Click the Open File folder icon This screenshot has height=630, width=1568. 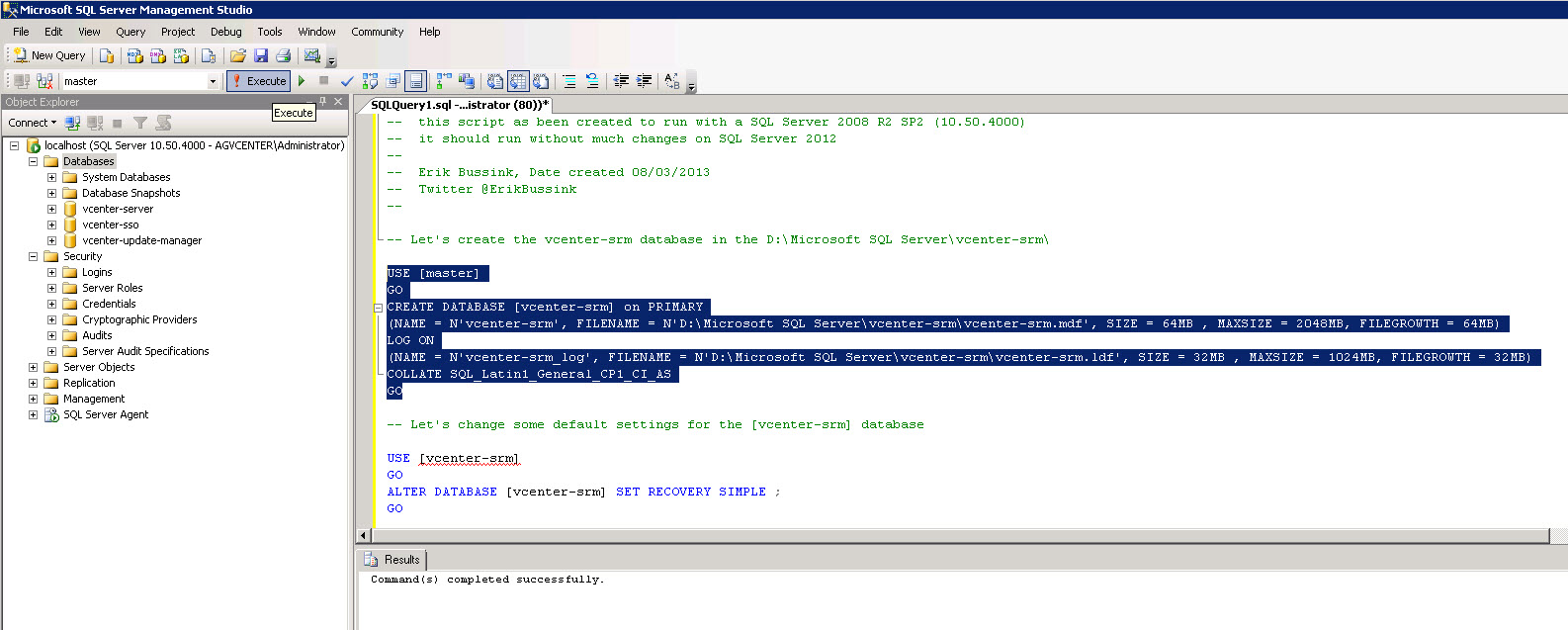(238, 55)
